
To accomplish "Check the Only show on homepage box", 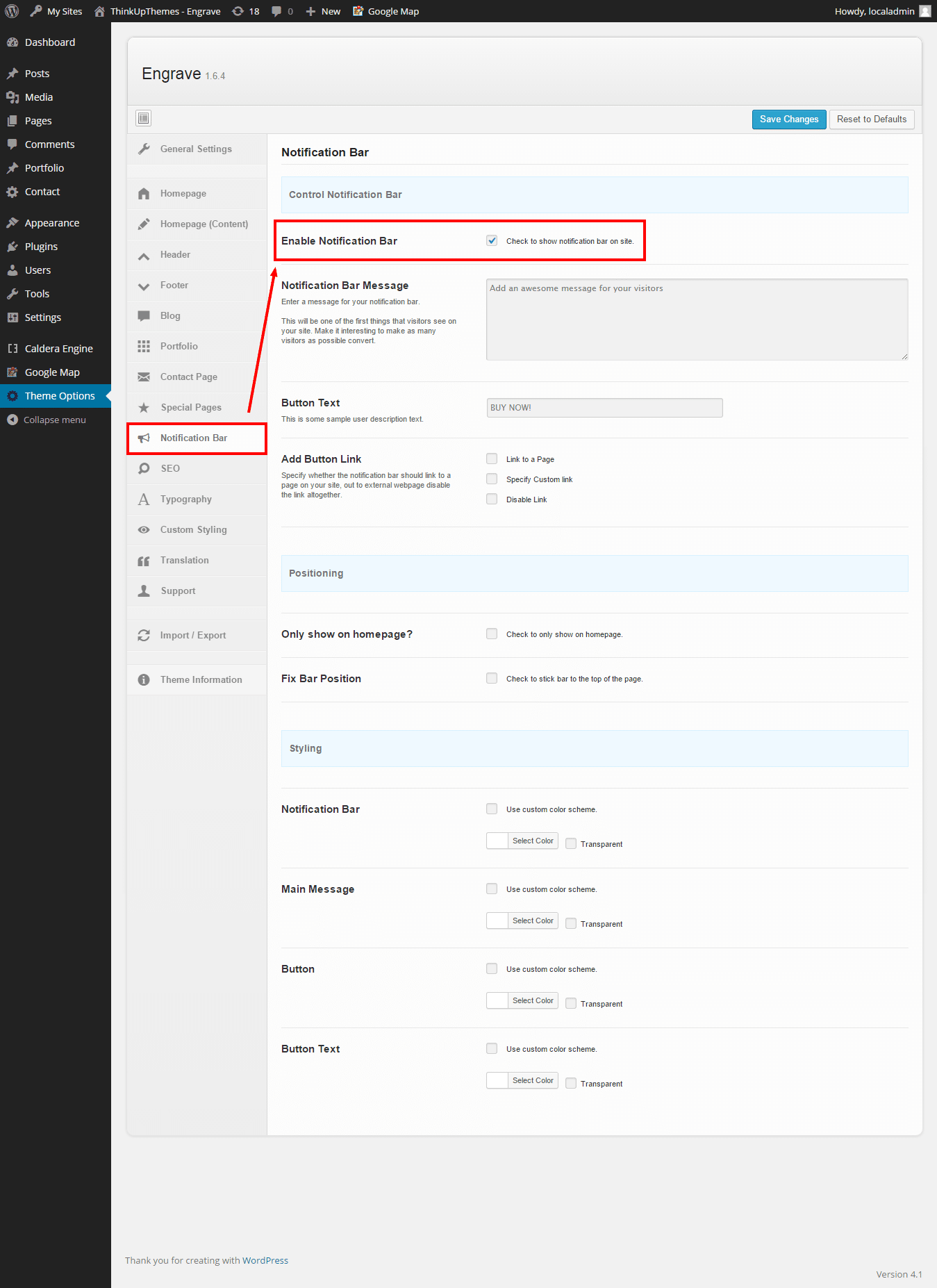I will (x=492, y=634).
